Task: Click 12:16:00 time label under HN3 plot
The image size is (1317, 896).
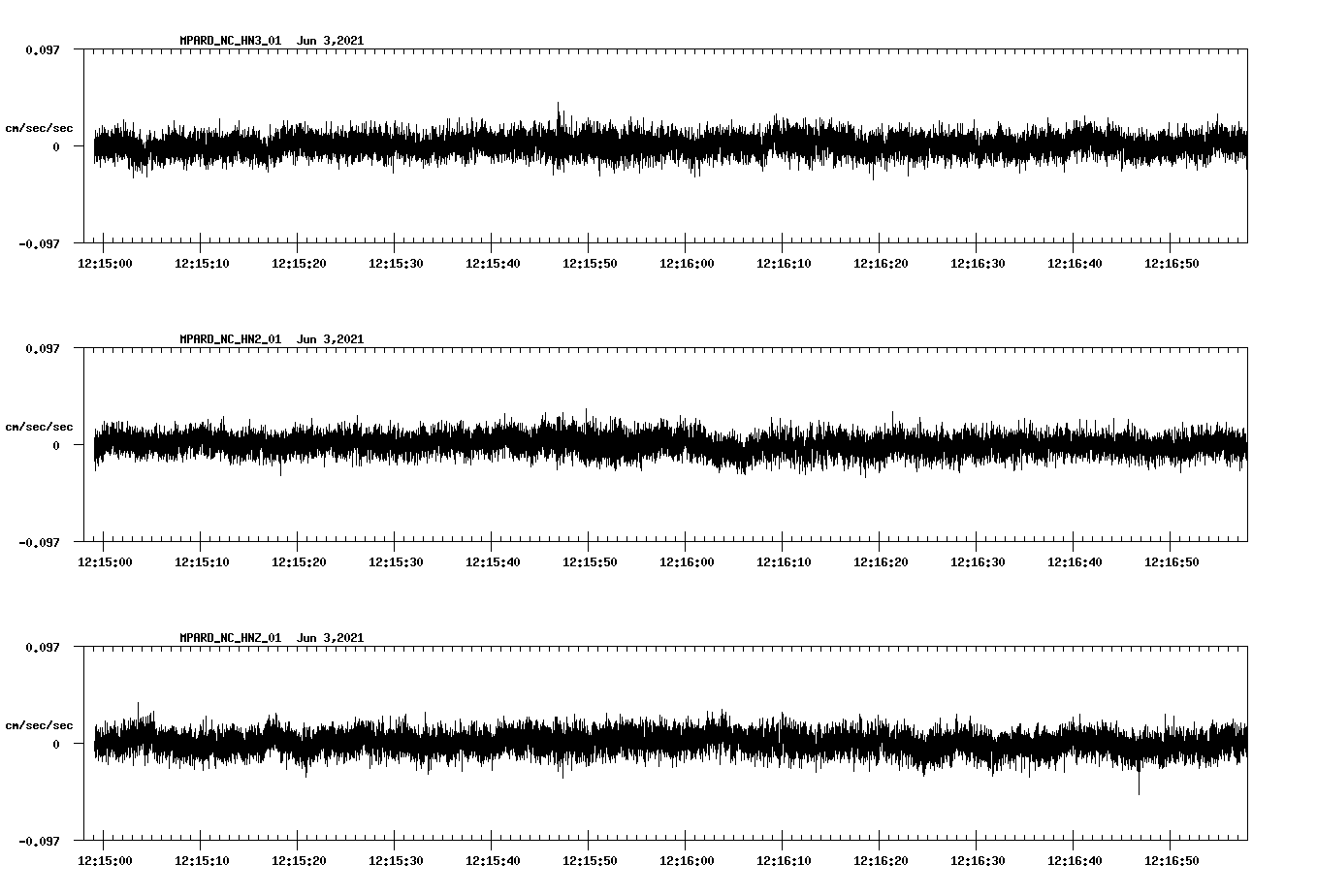Action: 687,264
